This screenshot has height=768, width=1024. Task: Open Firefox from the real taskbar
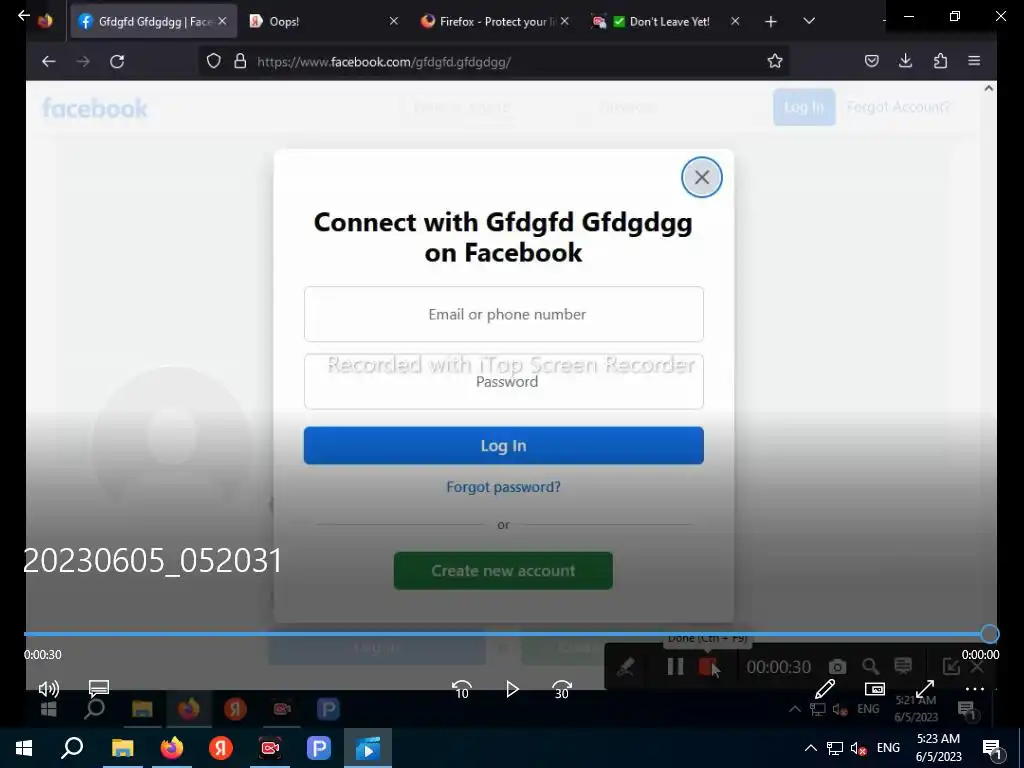click(x=172, y=748)
